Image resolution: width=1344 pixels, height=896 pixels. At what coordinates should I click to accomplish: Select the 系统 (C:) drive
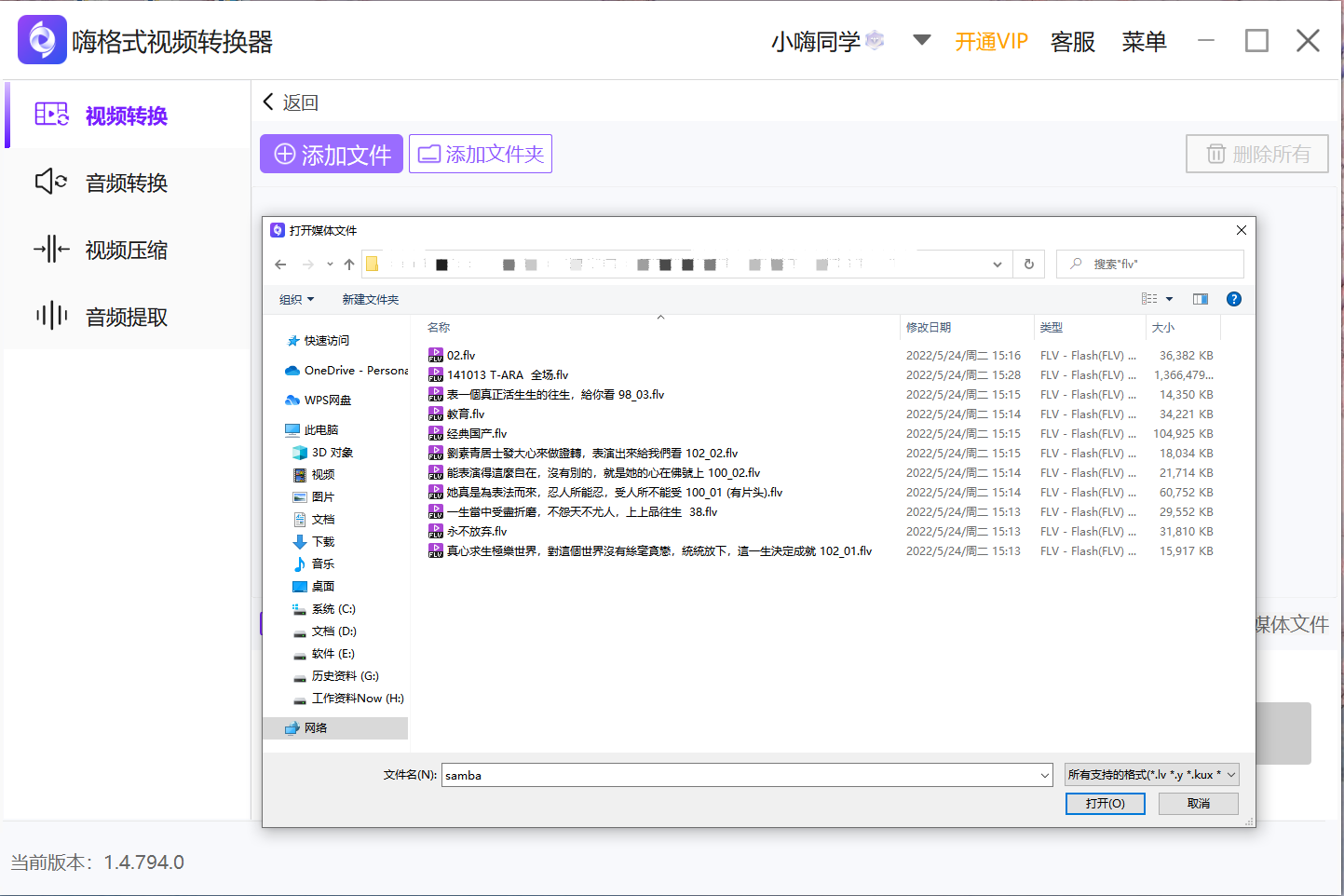[324, 609]
